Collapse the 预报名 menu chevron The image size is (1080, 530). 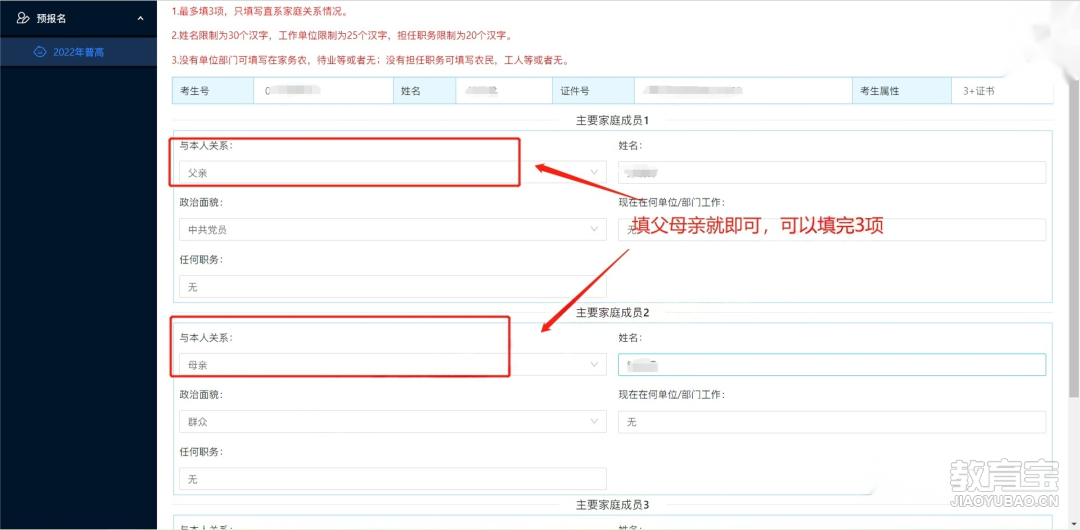[141, 18]
